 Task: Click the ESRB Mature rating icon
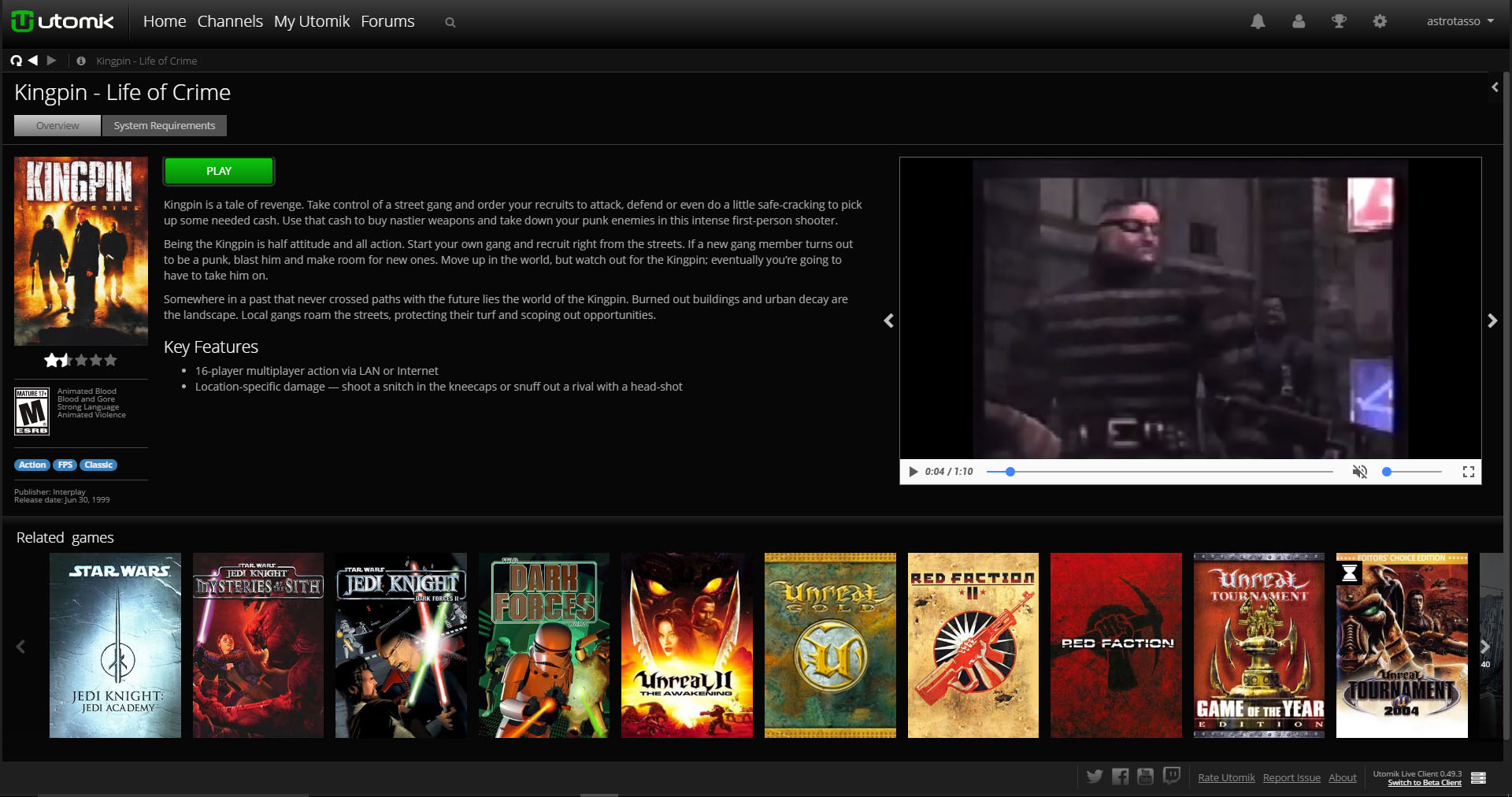32,411
